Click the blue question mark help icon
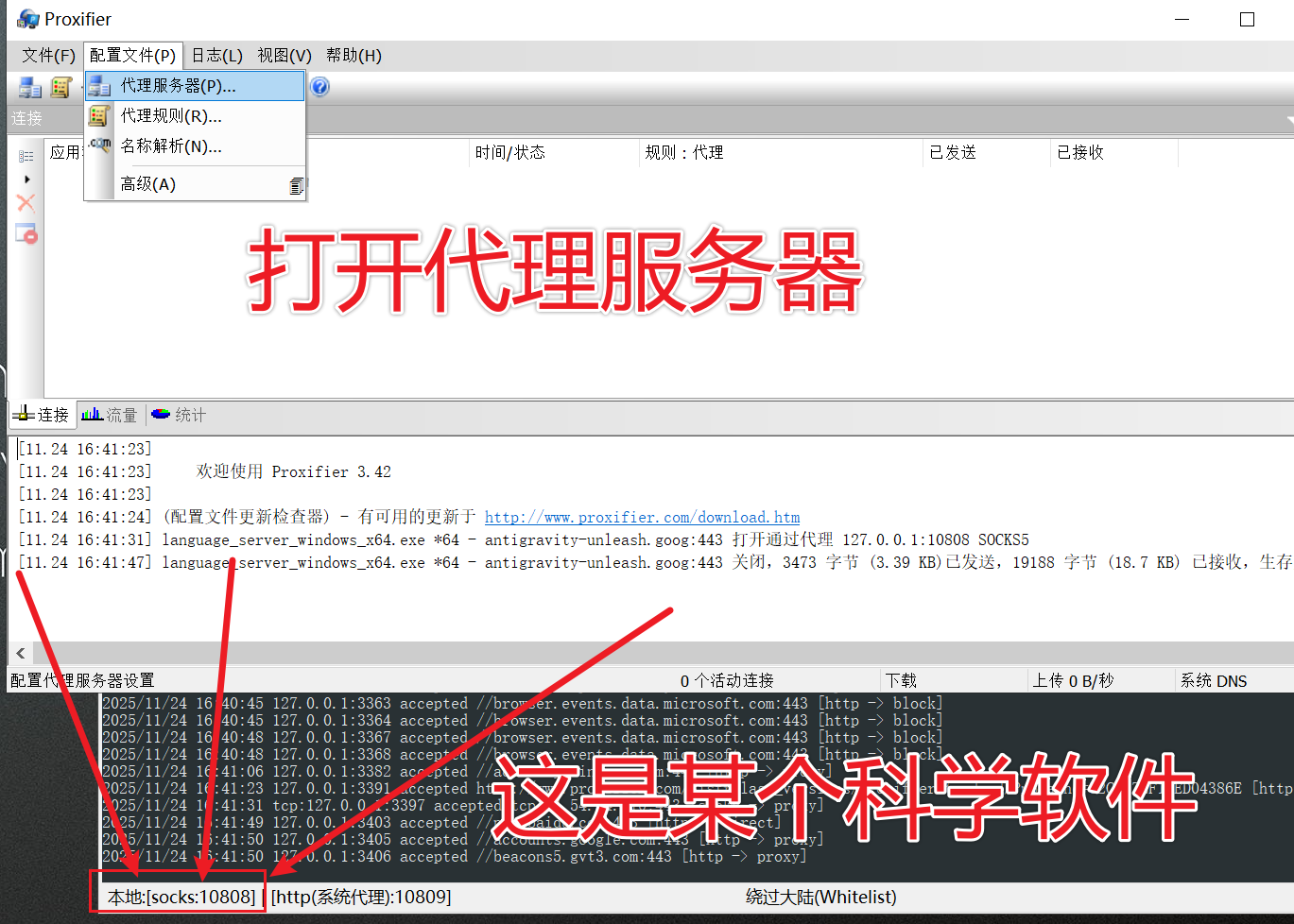The width and height of the screenshot is (1294, 924). click(319, 87)
